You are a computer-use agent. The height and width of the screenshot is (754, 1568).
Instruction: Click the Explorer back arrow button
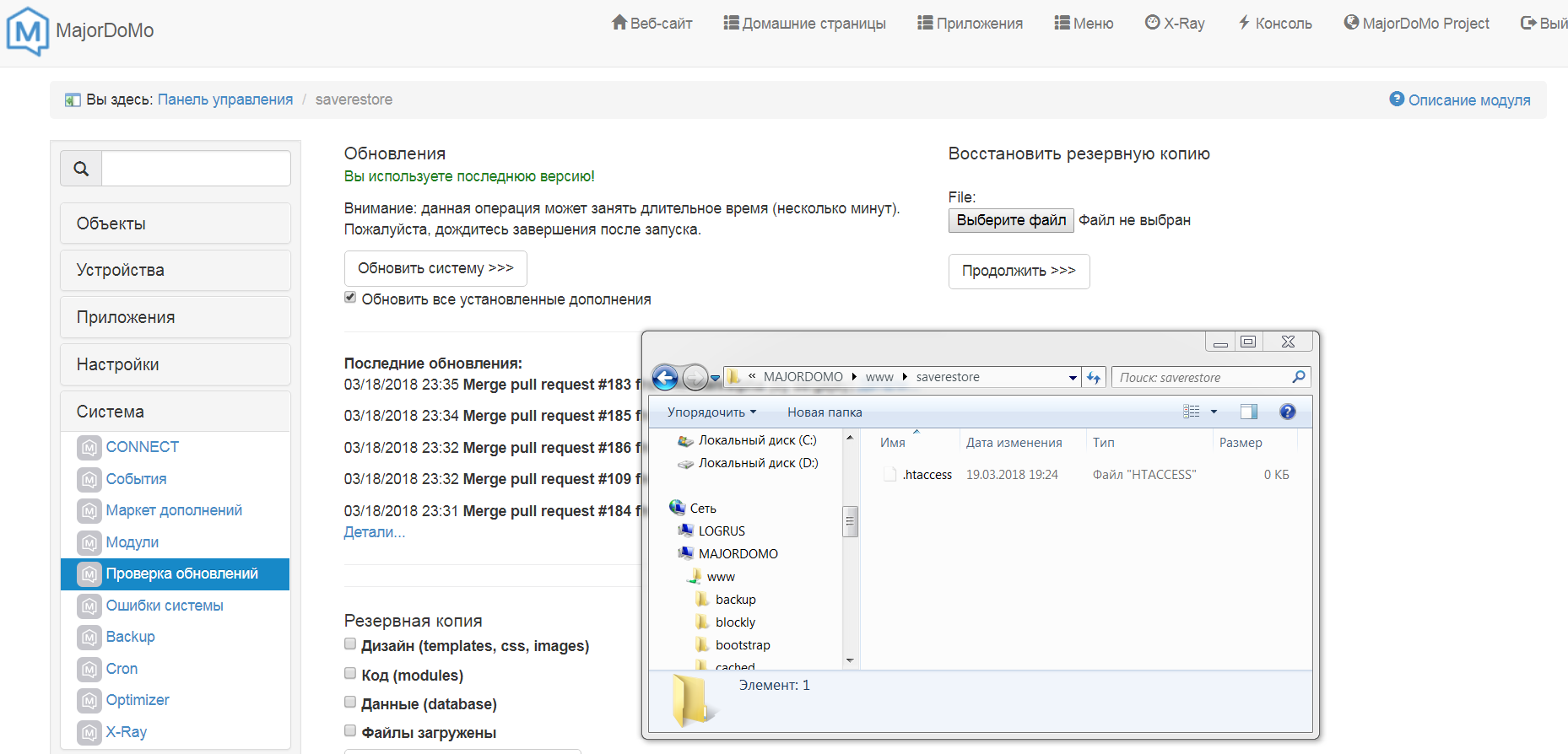[665, 378]
